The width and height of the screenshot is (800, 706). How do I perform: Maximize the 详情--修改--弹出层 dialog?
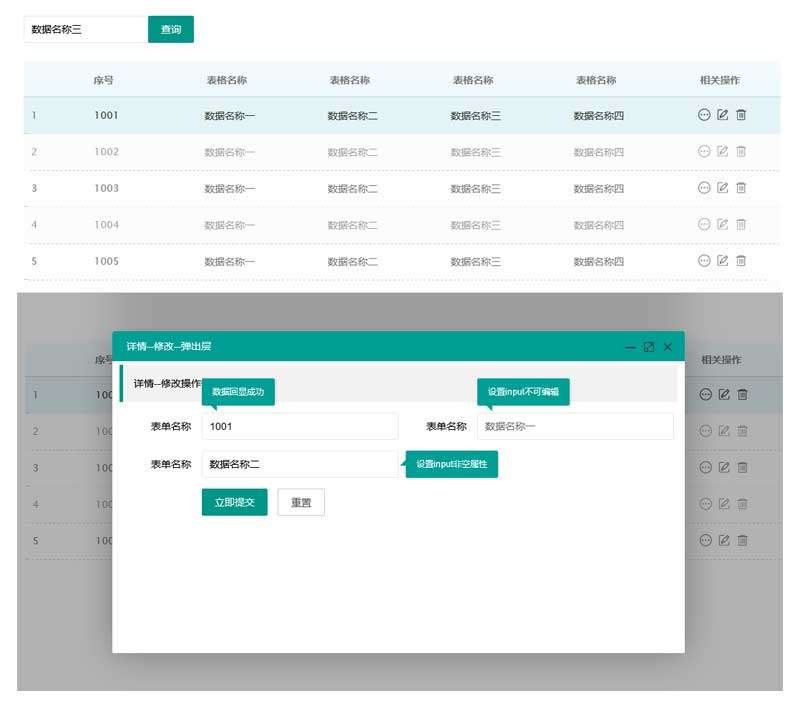tap(649, 347)
